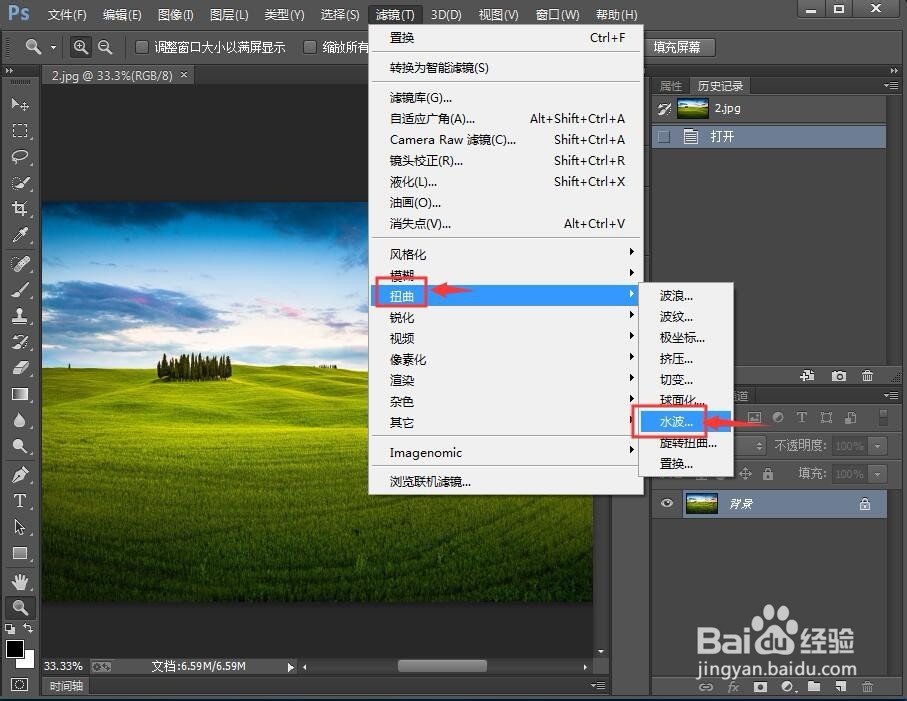Select the Hand tool
Viewport: 907px width, 701px height.
pos(20,580)
